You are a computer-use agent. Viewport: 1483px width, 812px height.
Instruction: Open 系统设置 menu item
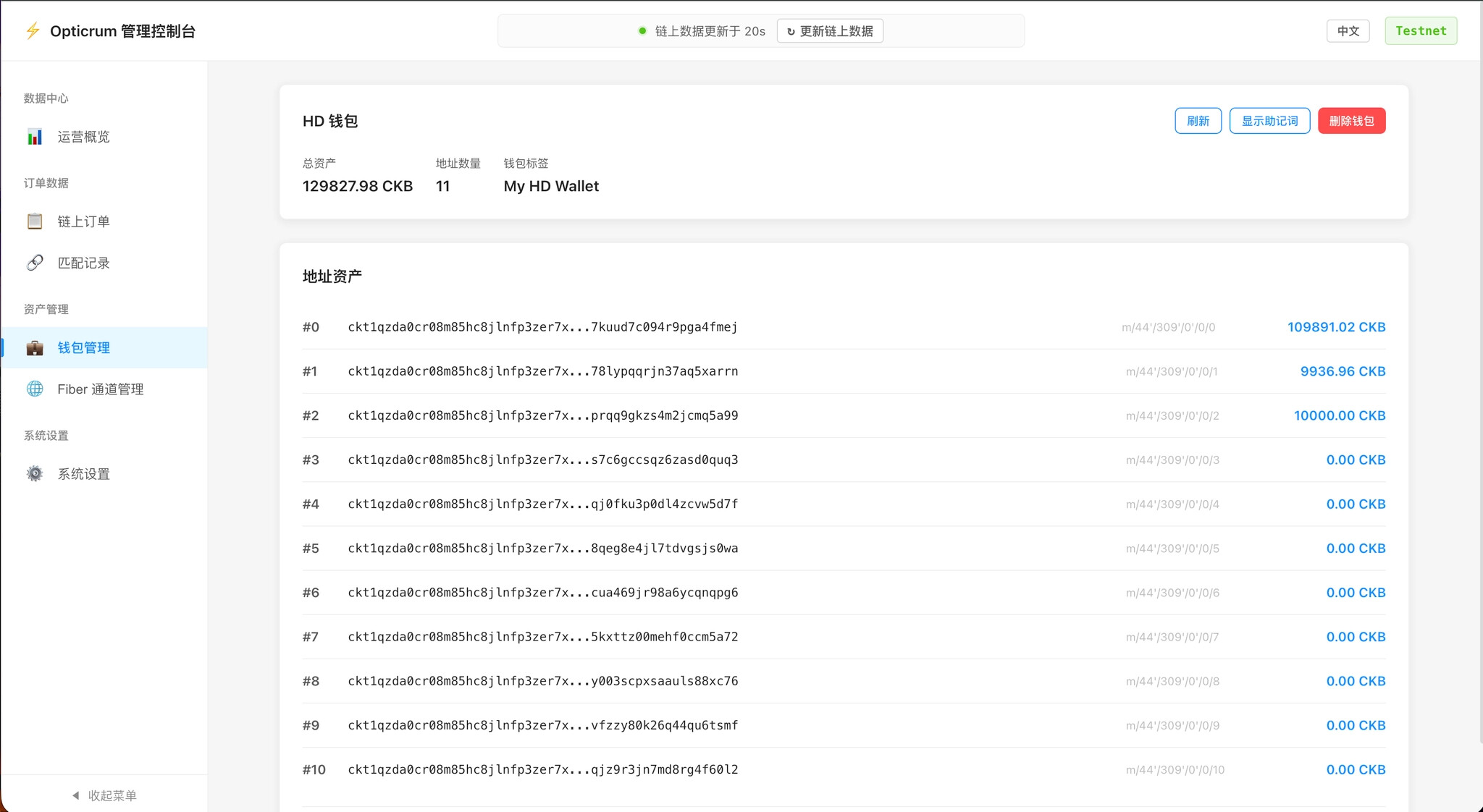coord(104,473)
